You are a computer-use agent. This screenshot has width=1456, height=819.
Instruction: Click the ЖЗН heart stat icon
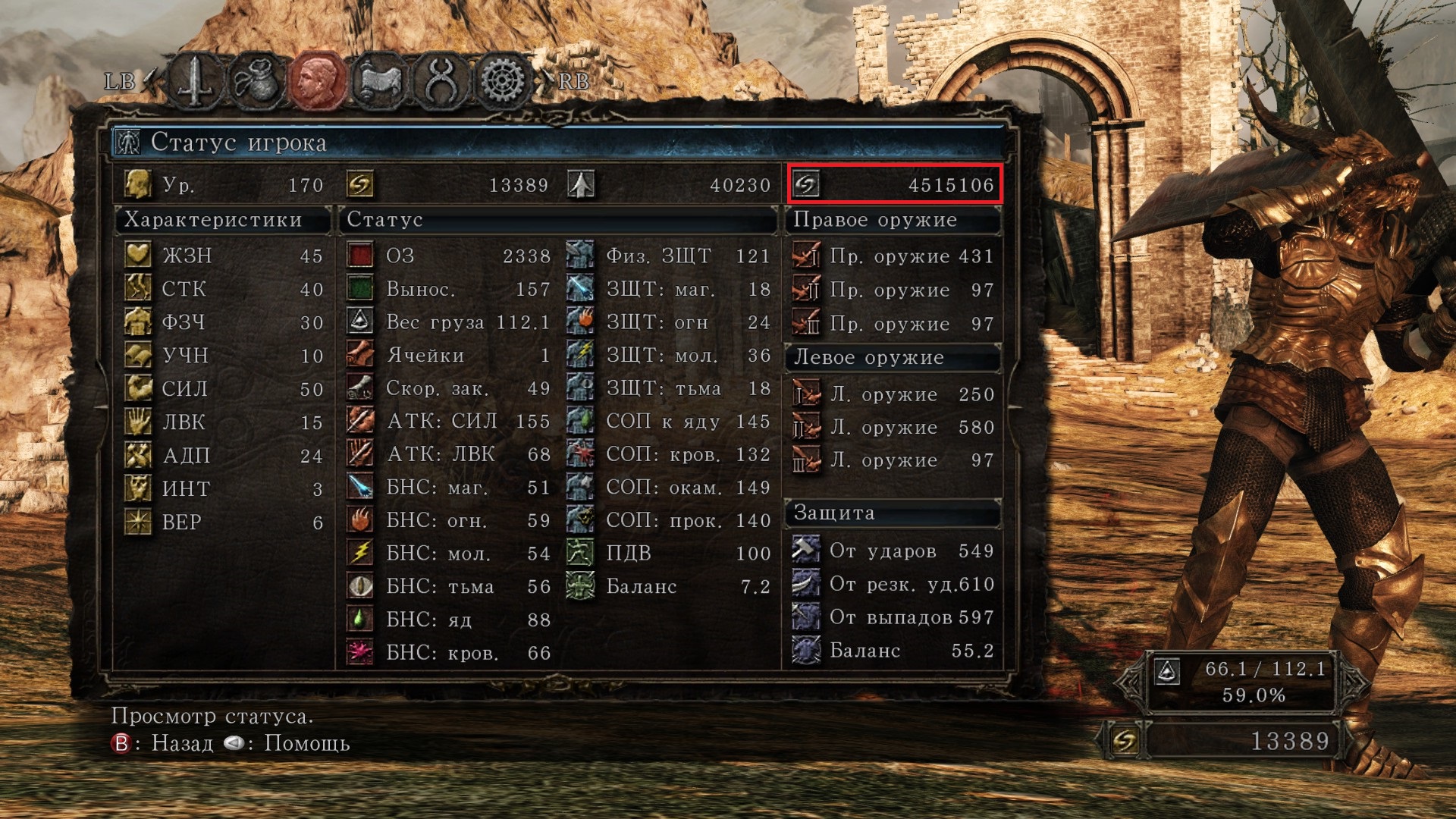click(138, 254)
